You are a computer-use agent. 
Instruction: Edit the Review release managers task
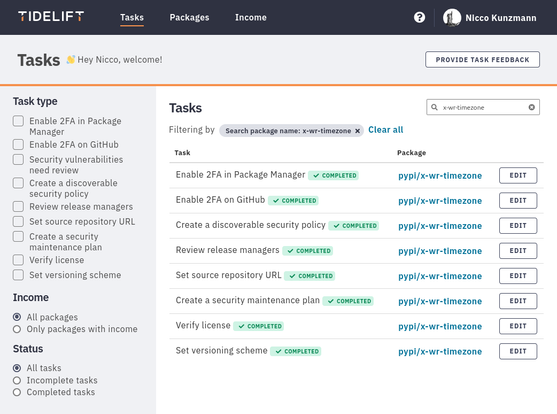518,251
